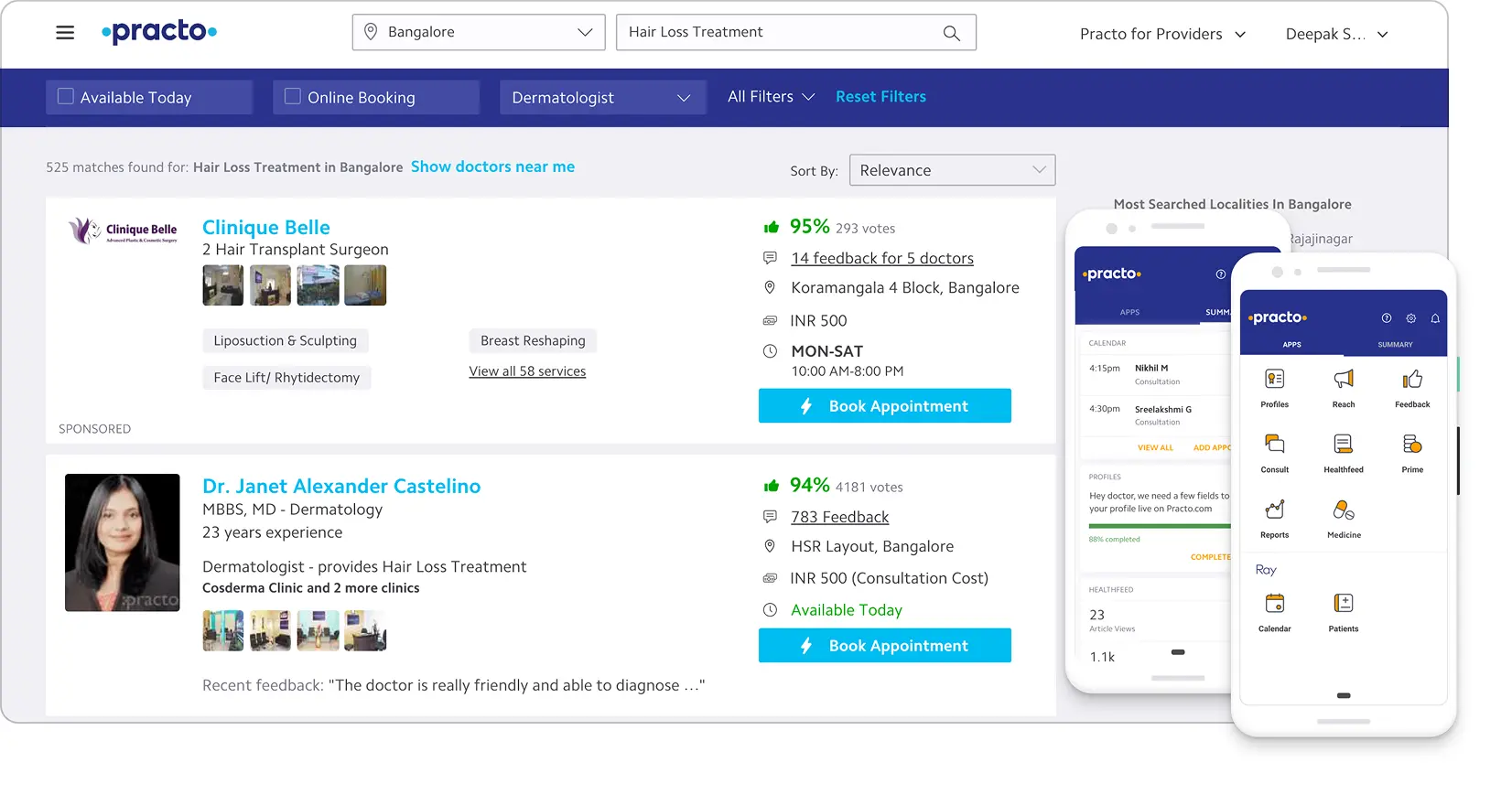Click the Practo logo

tap(159, 32)
